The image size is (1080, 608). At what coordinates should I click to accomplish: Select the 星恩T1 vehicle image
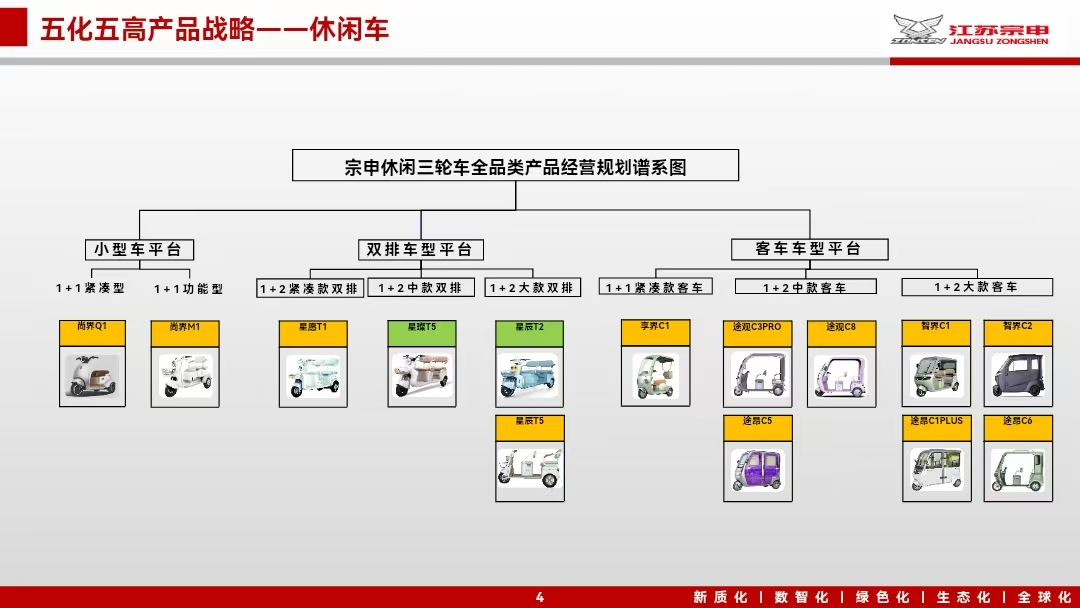[313, 376]
